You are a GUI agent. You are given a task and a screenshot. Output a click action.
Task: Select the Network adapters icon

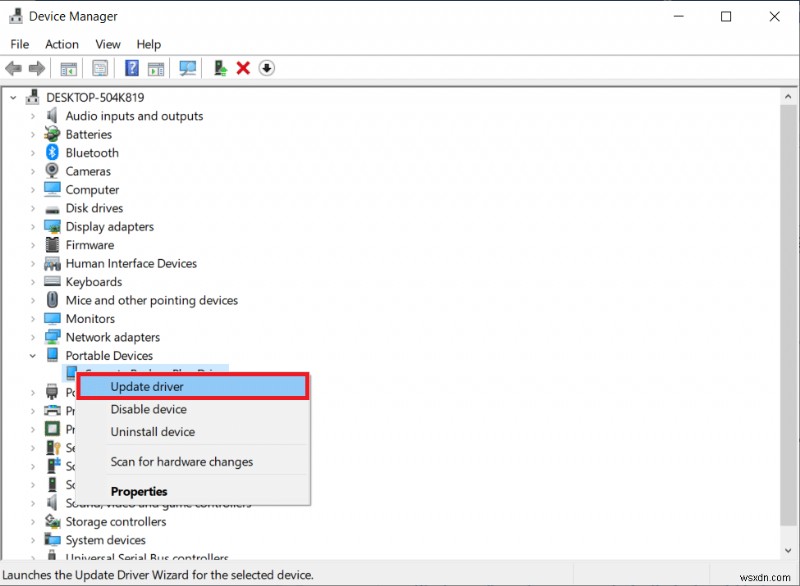click(x=52, y=337)
